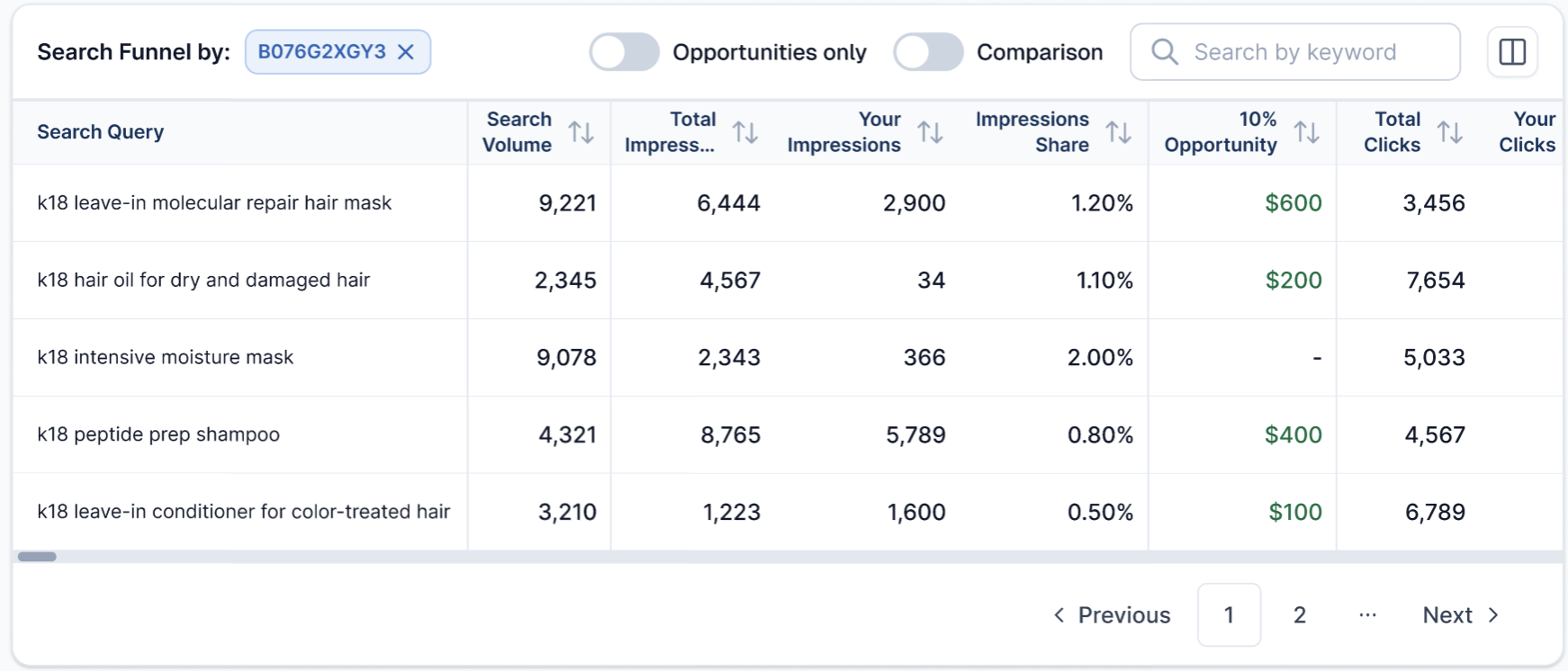The width and height of the screenshot is (1568, 671).
Task: Click the magnifying glass search icon
Action: pyautogui.click(x=1165, y=52)
